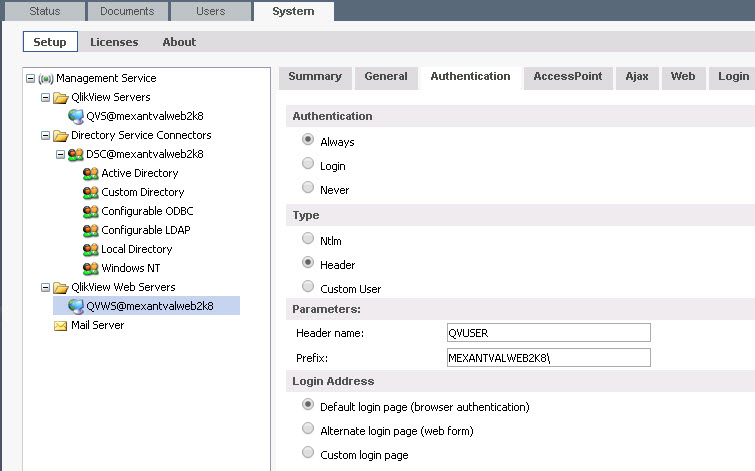Screen dimensions: 755x471
Task: Open the System tab
Action: tap(293, 11)
